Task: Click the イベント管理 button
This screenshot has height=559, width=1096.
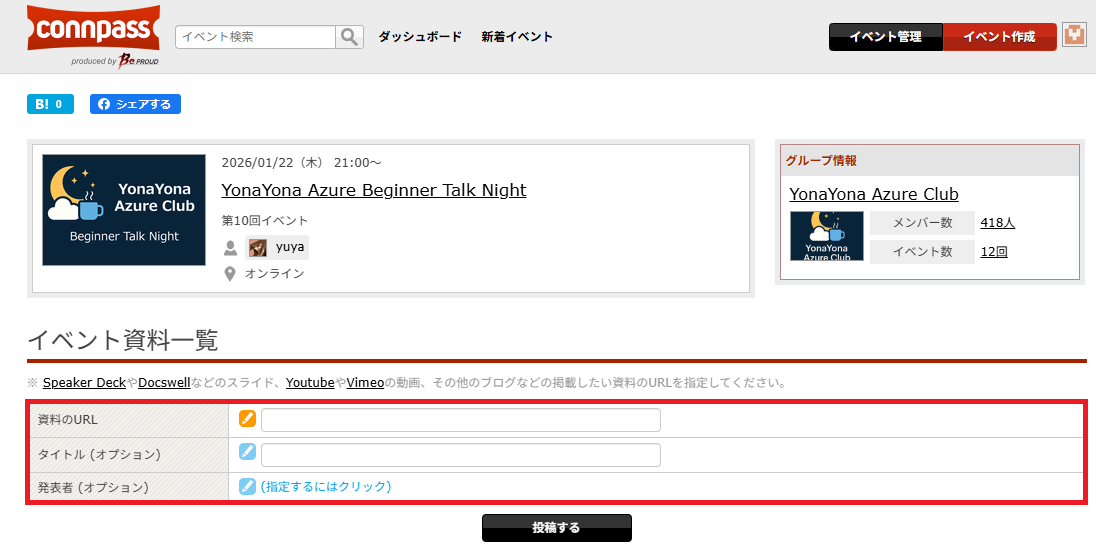Action: (x=886, y=37)
